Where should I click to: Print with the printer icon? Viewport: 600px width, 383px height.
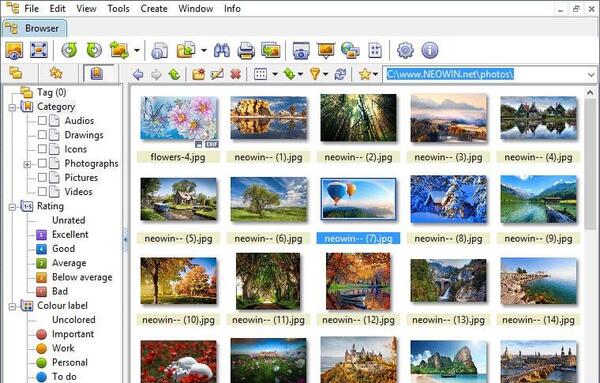(x=246, y=50)
